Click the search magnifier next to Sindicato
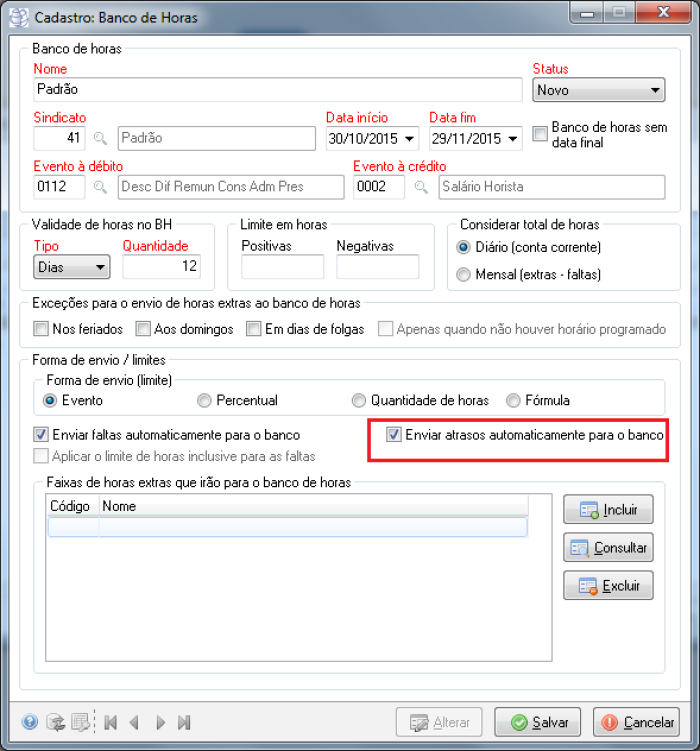Image resolution: width=700 pixels, height=751 pixels. tap(100, 138)
